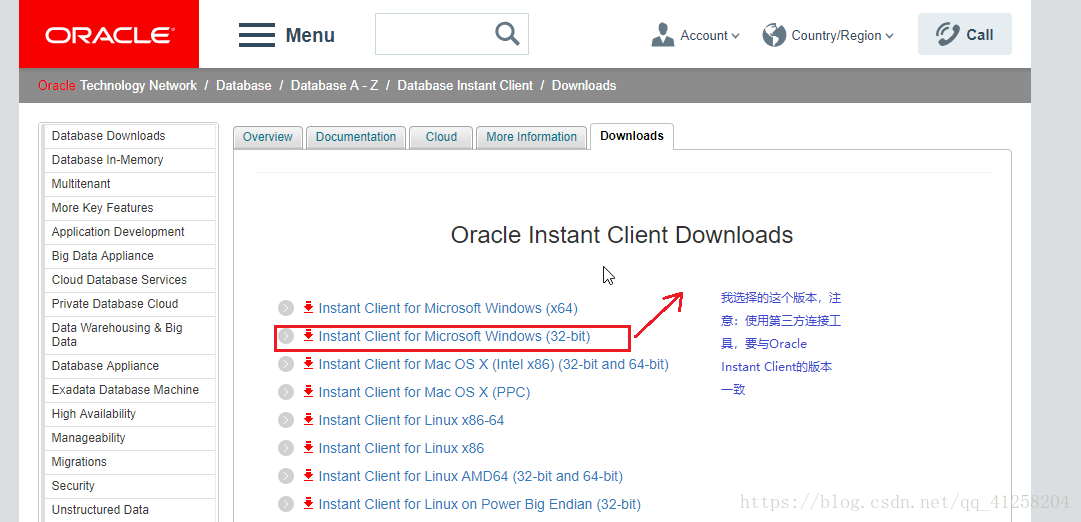
Task: Click the Oracle logo
Action: [x=109, y=34]
